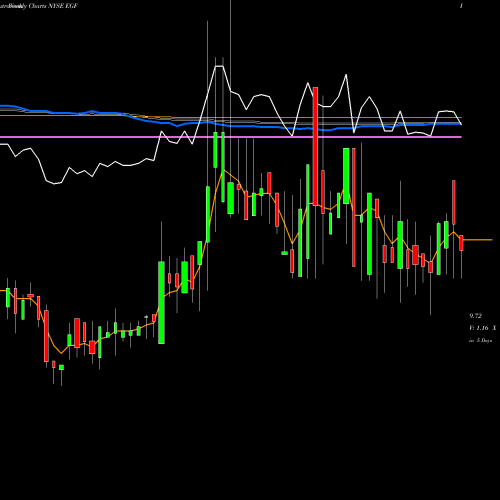Click the 'V: 1.16 X' volume label
This screenshot has width=500, height=500.
click(482, 328)
